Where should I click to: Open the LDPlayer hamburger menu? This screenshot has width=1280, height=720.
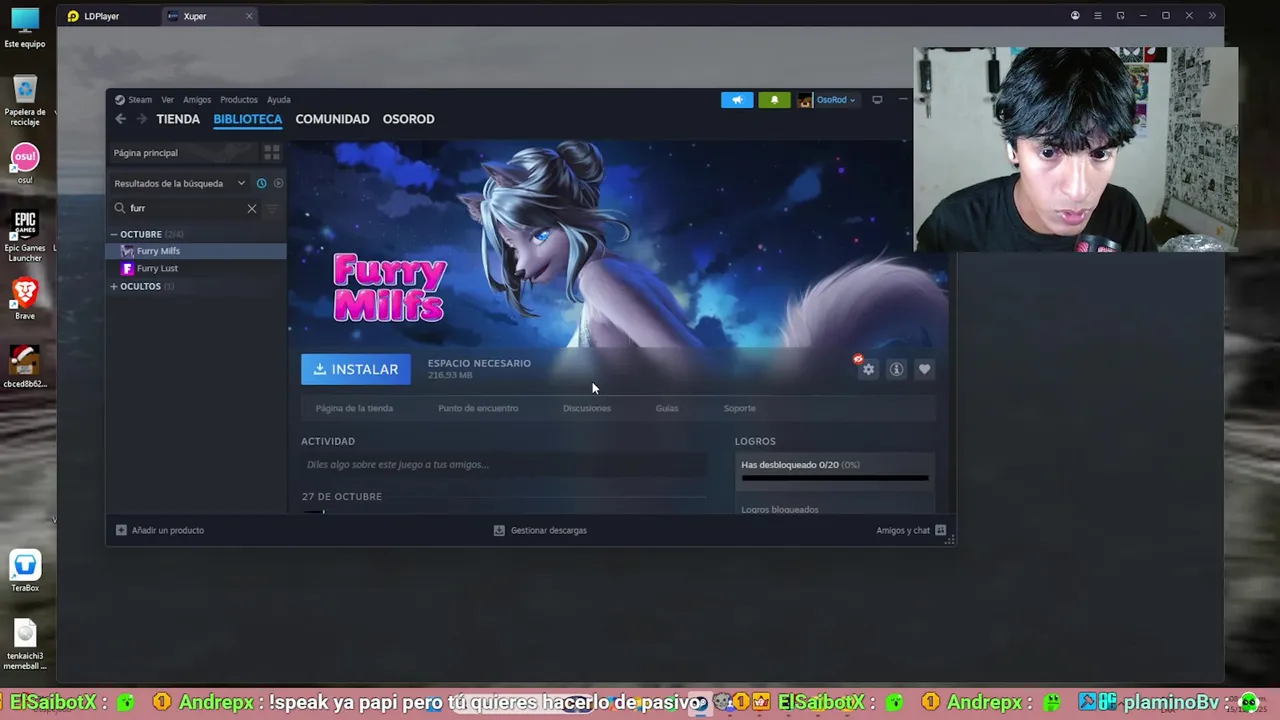point(1097,16)
